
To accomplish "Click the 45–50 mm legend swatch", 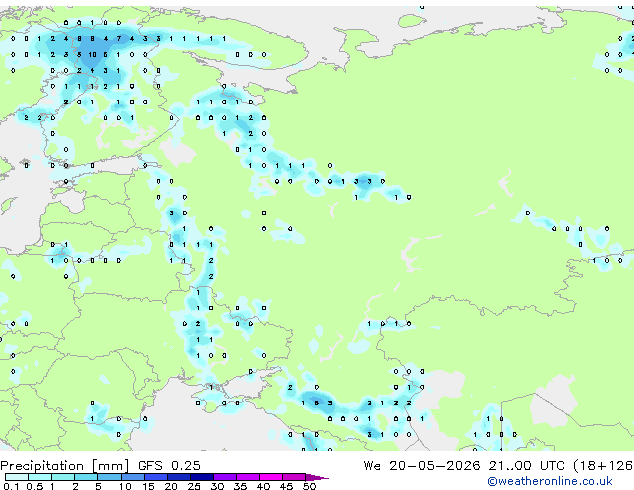I will coord(294,477).
